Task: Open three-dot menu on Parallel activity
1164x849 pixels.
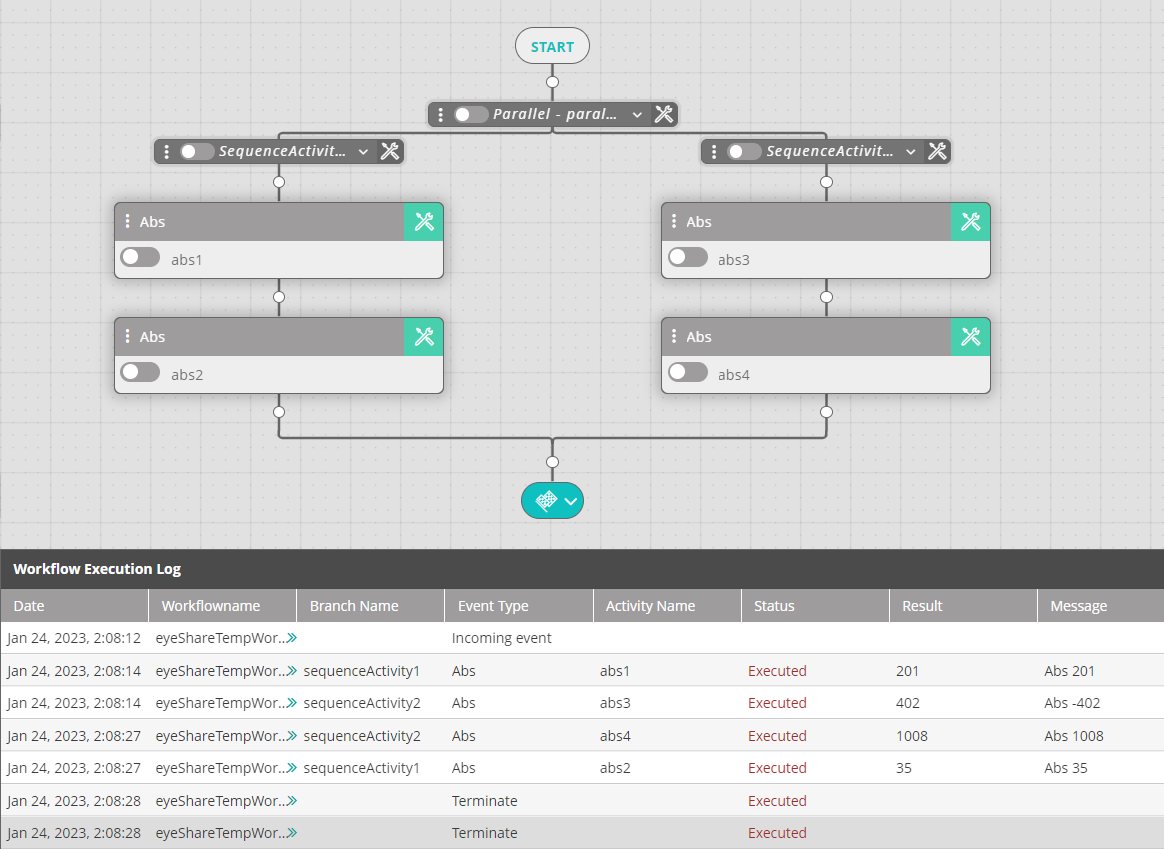Action: pos(440,114)
